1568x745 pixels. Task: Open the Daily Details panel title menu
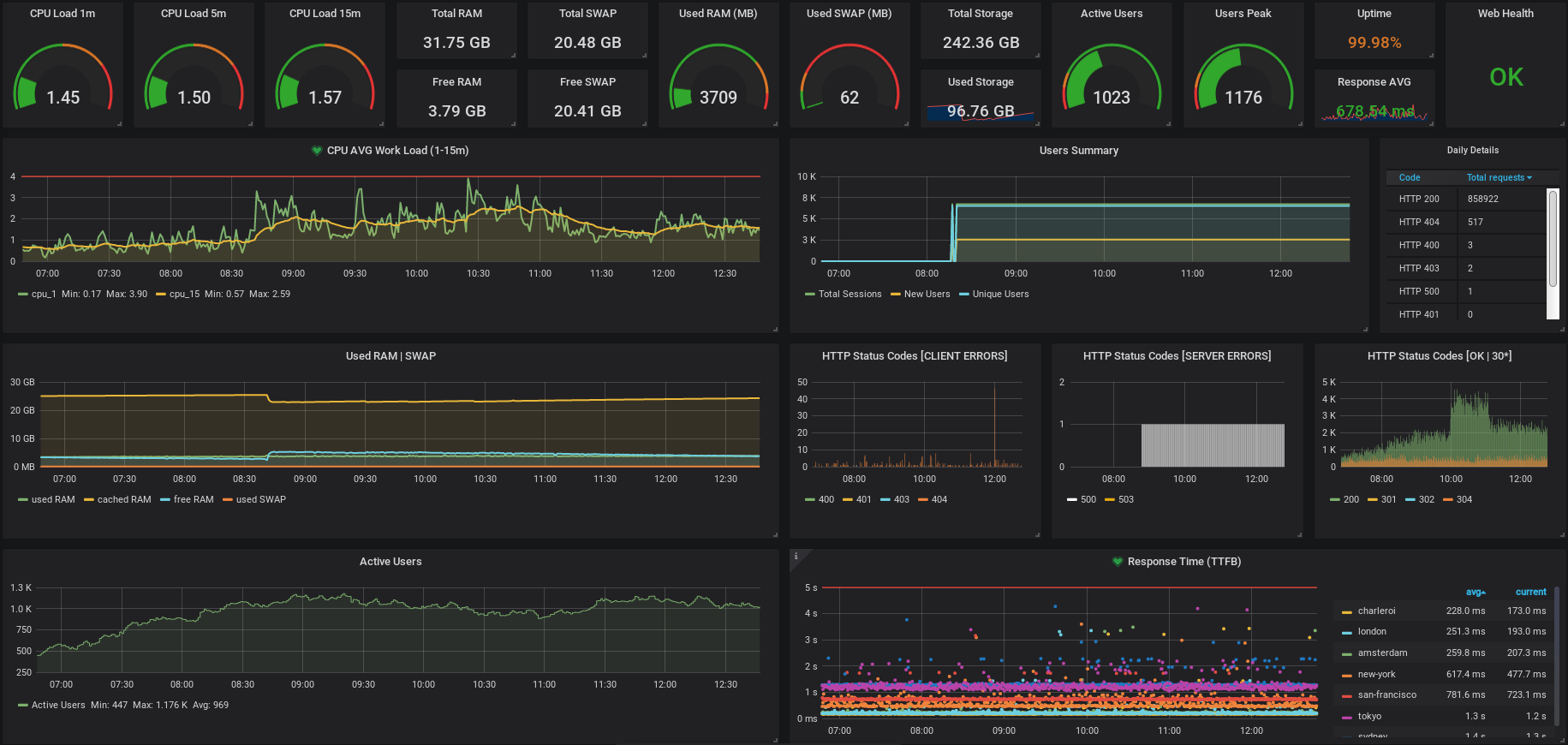[1472, 151]
